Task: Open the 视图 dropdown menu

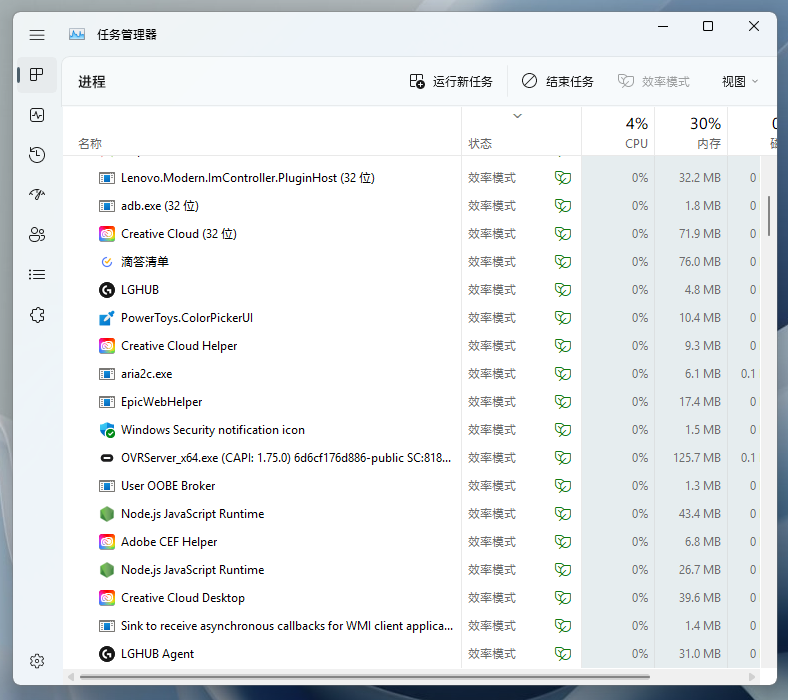Action: click(740, 81)
